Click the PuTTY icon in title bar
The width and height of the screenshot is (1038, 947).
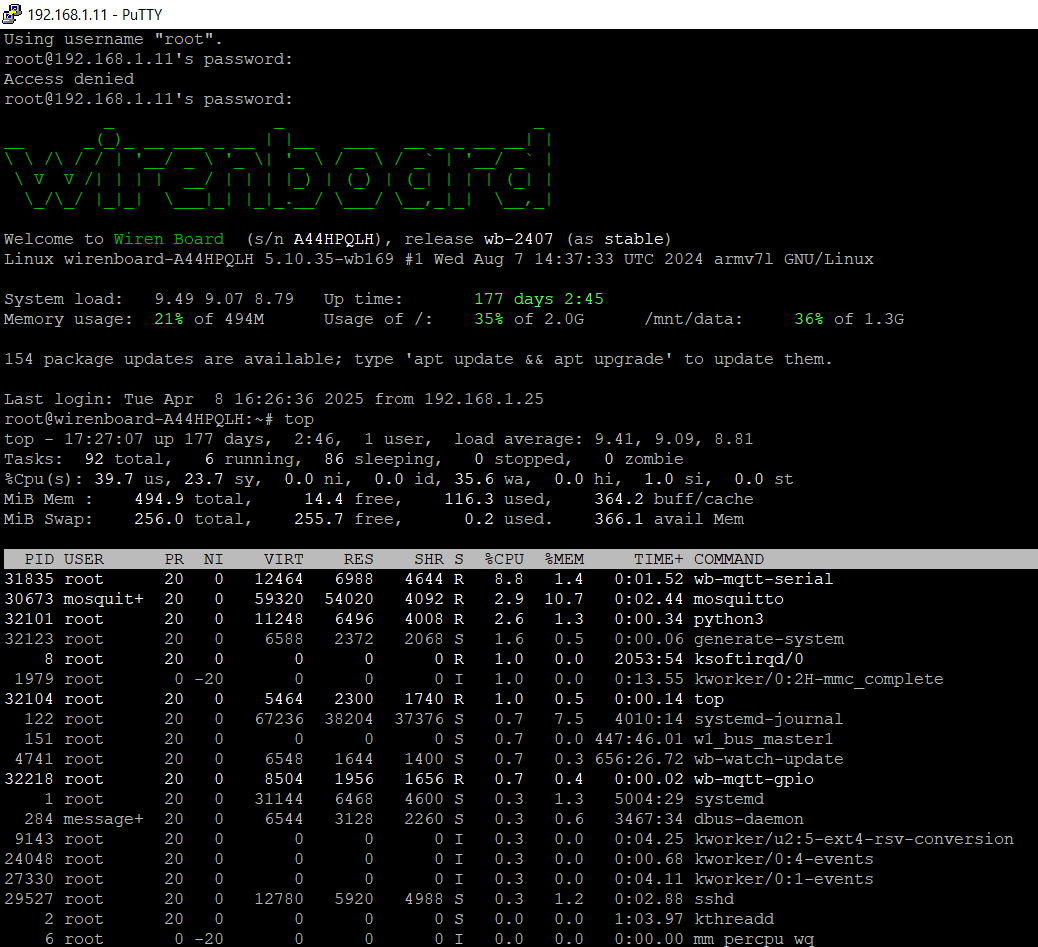12,14
